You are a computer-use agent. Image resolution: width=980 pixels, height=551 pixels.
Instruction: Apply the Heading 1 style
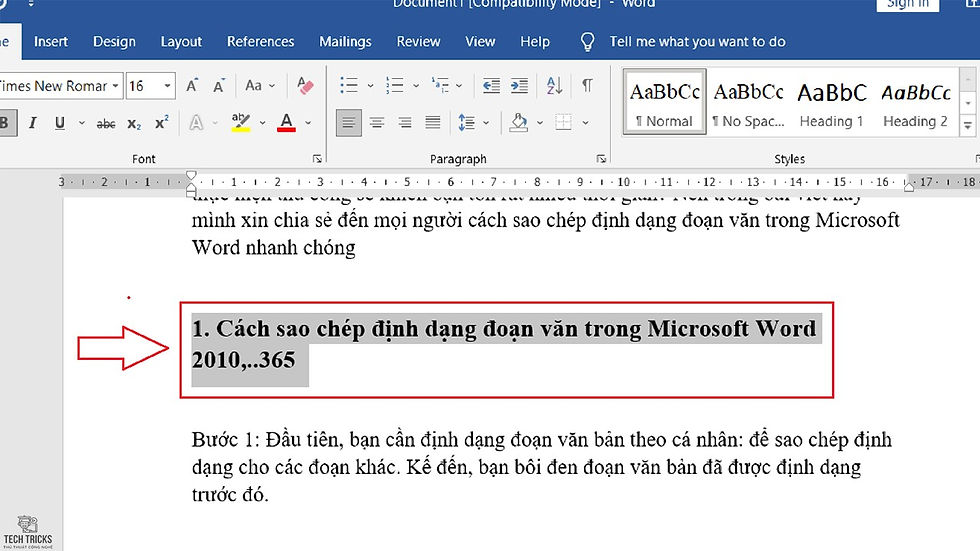[x=832, y=102]
